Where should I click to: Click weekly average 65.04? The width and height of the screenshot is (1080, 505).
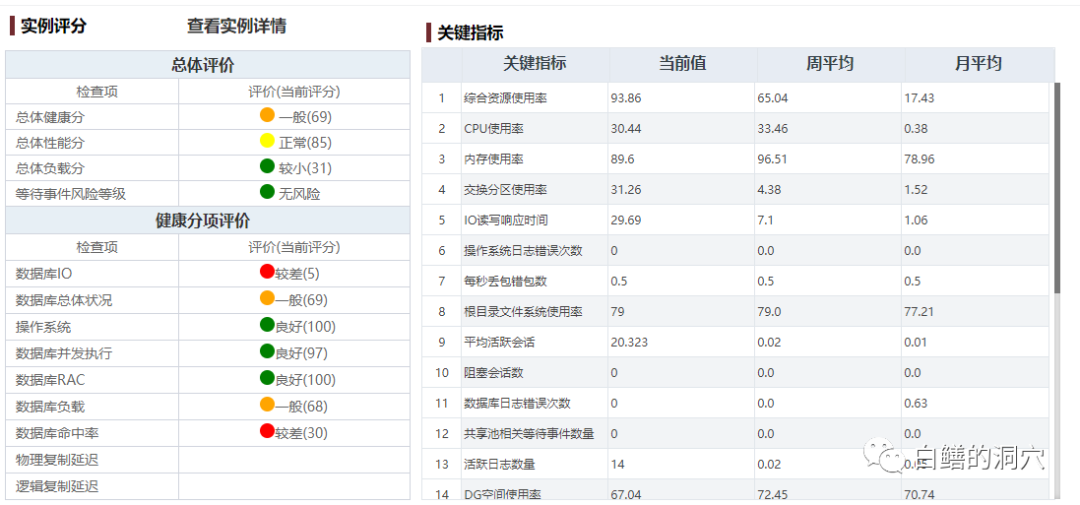coord(772,99)
